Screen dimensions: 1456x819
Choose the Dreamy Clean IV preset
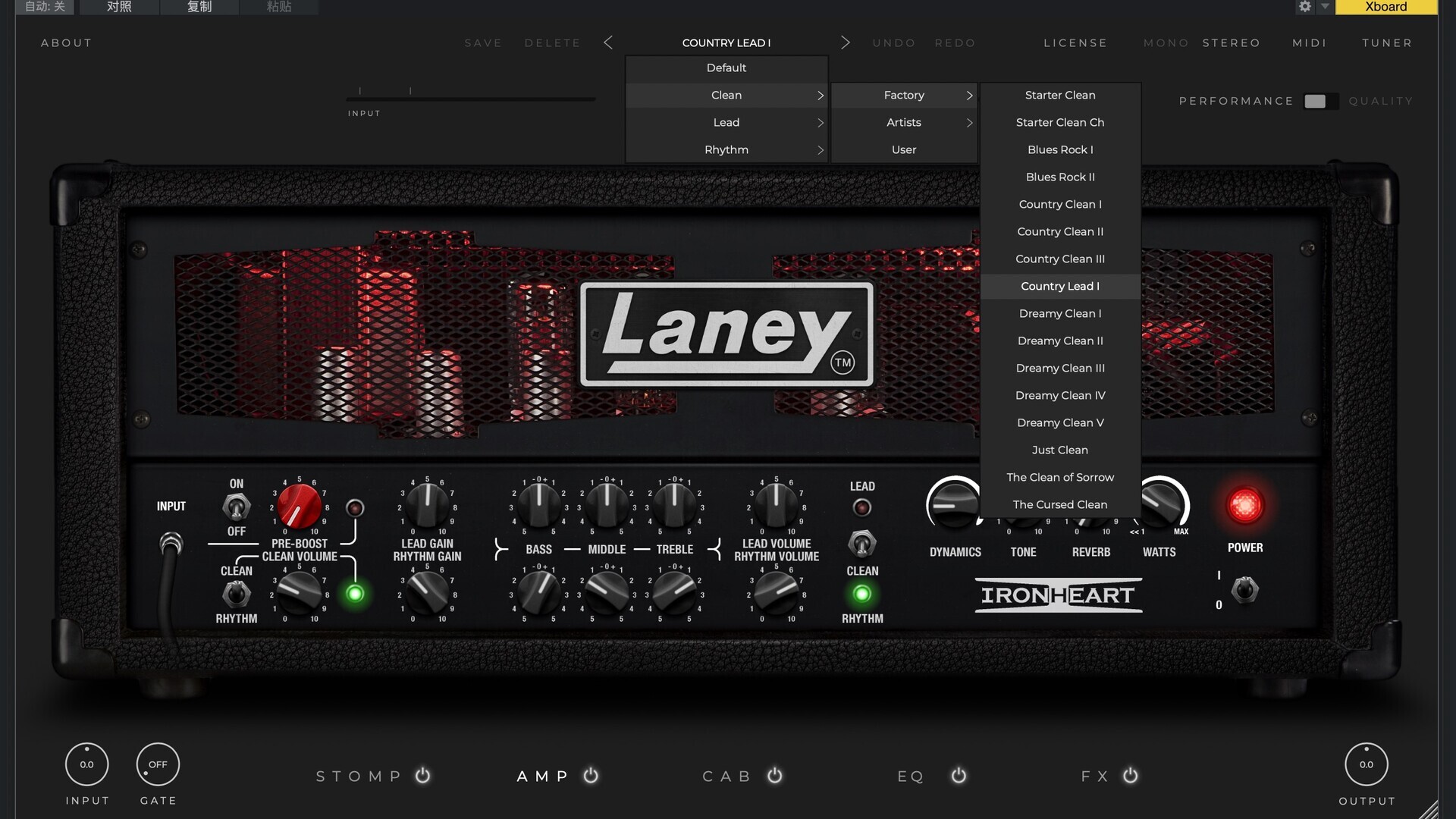point(1060,395)
